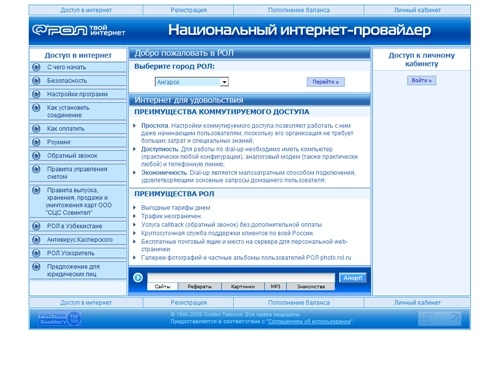Open top menu 'Доступ в интернет'
The width and height of the screenshot is (500, 375).
click(x=86, y=10)
